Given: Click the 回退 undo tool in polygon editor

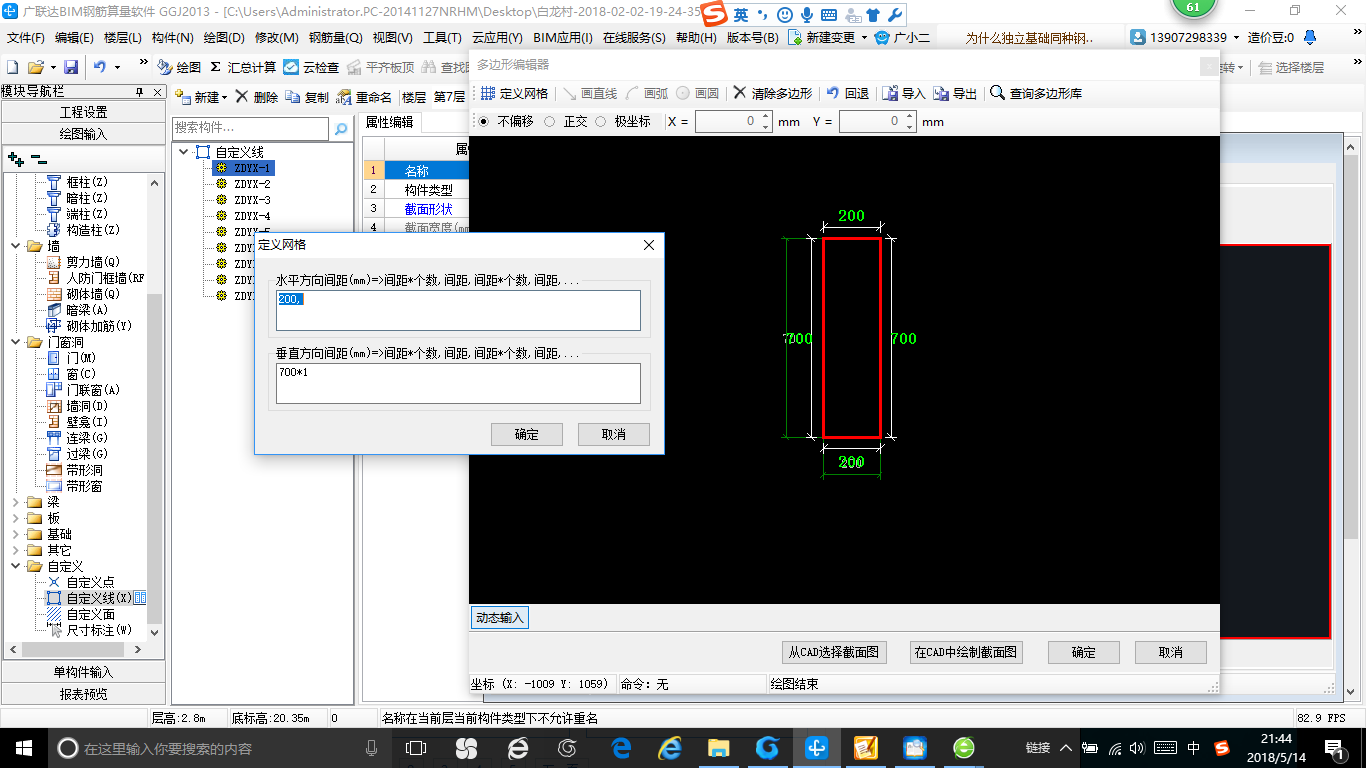Looking at the screenshot, I should (848, 93).
